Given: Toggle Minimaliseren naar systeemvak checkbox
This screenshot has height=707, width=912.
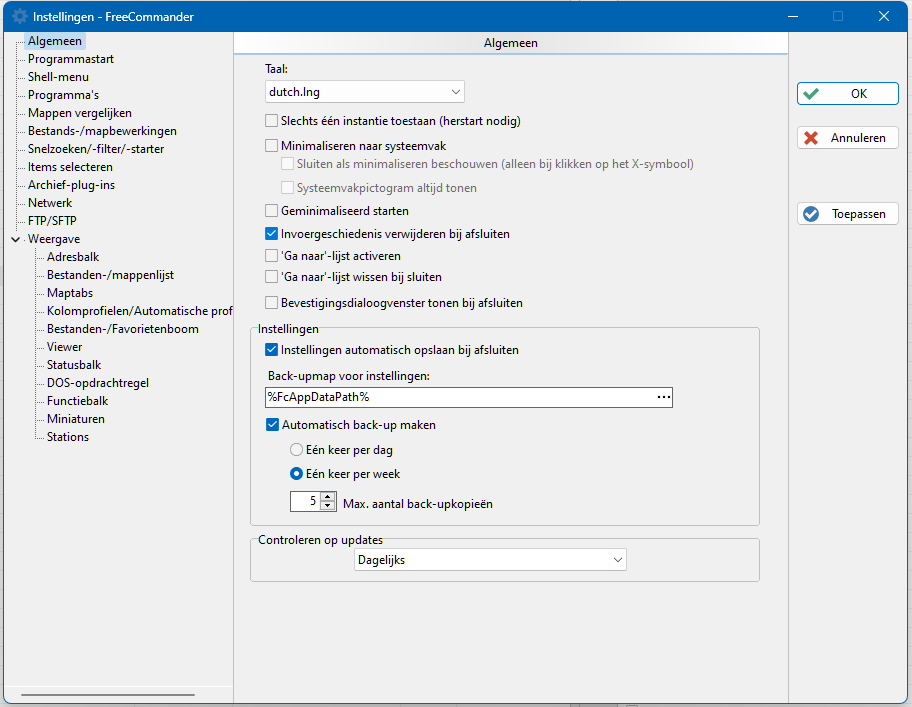Looking at the screenshot, I should click(271, 146).
